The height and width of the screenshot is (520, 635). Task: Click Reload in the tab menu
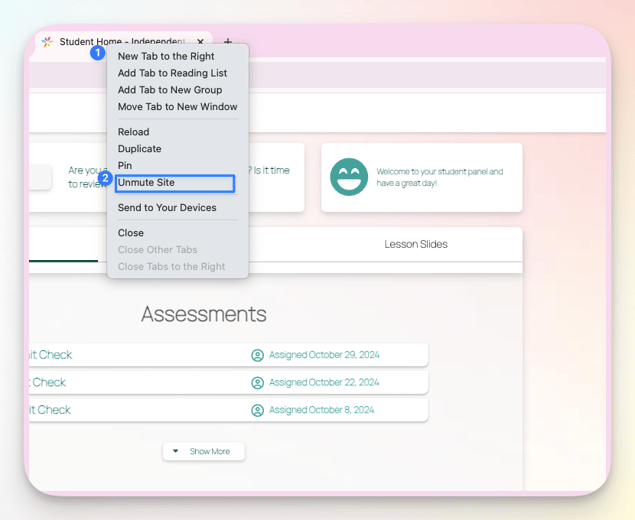[x=133, y=132]
